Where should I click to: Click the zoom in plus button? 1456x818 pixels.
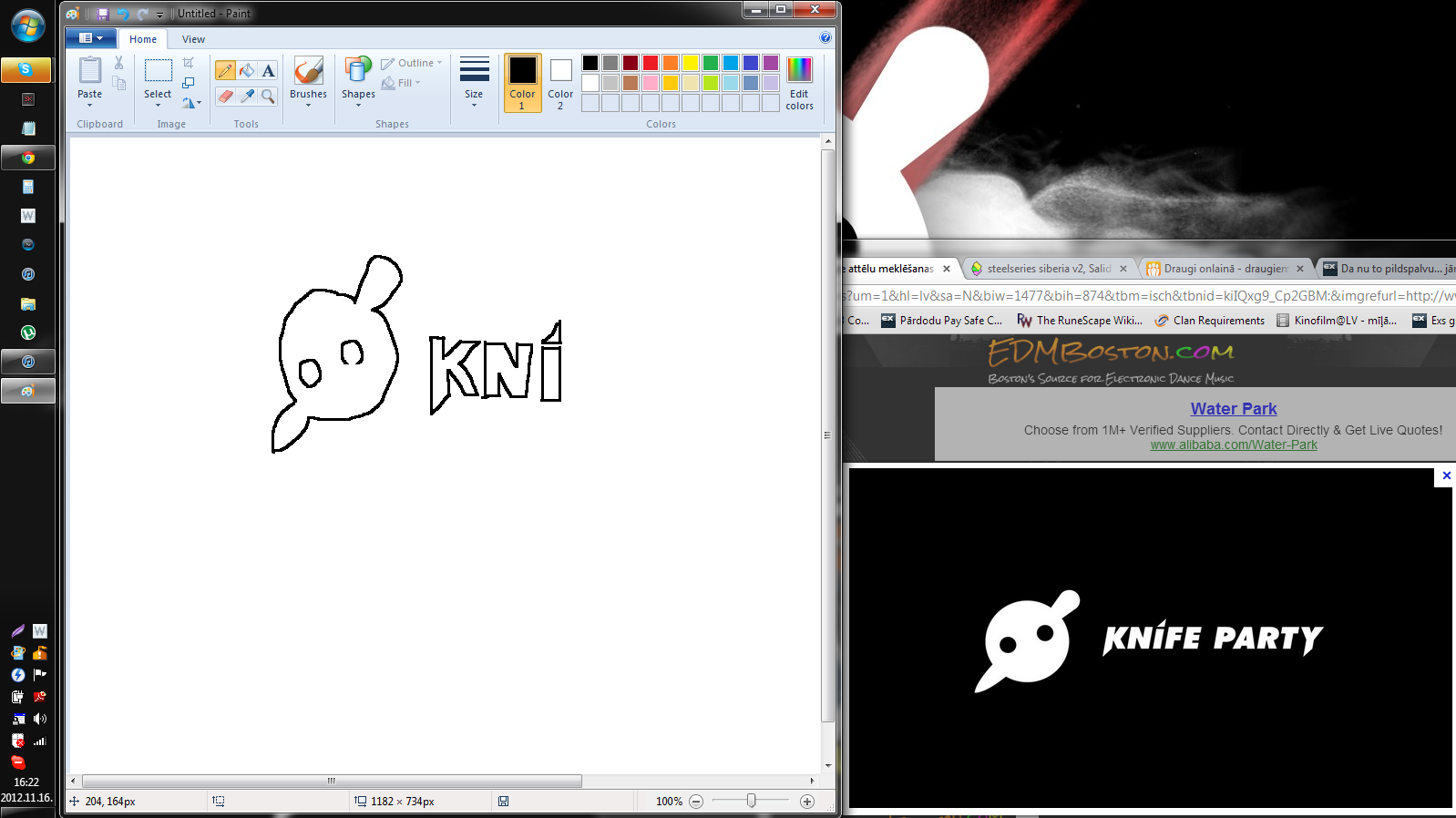[807, 802]
